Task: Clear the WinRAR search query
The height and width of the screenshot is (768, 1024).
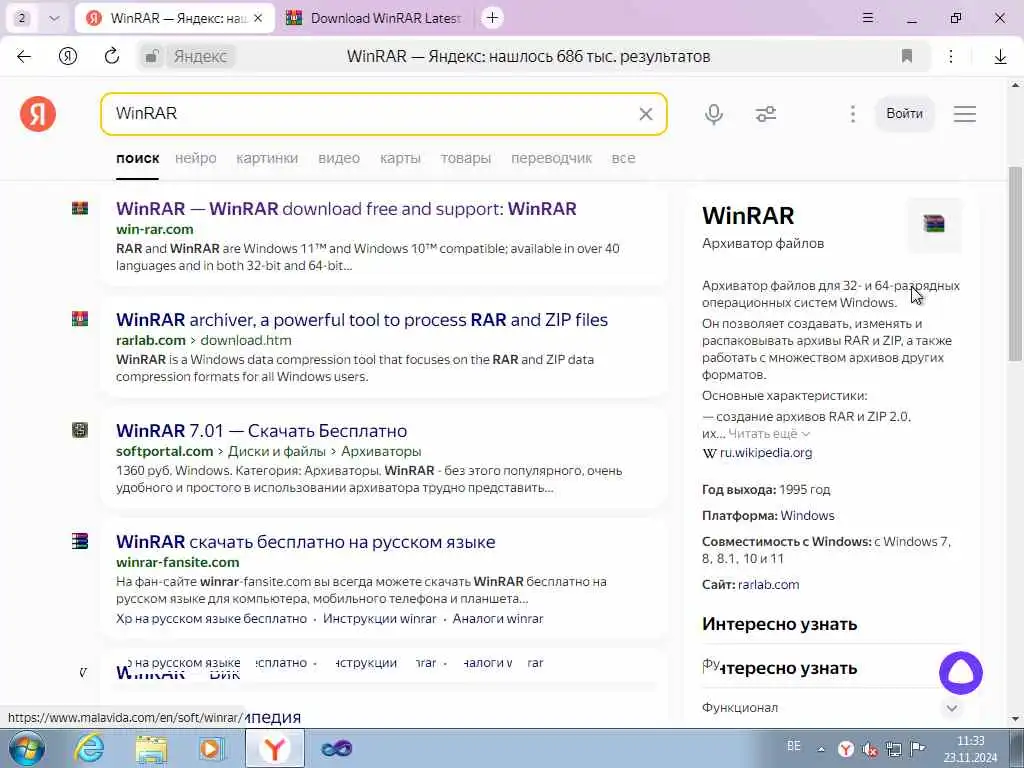Action: pos(646,114)
